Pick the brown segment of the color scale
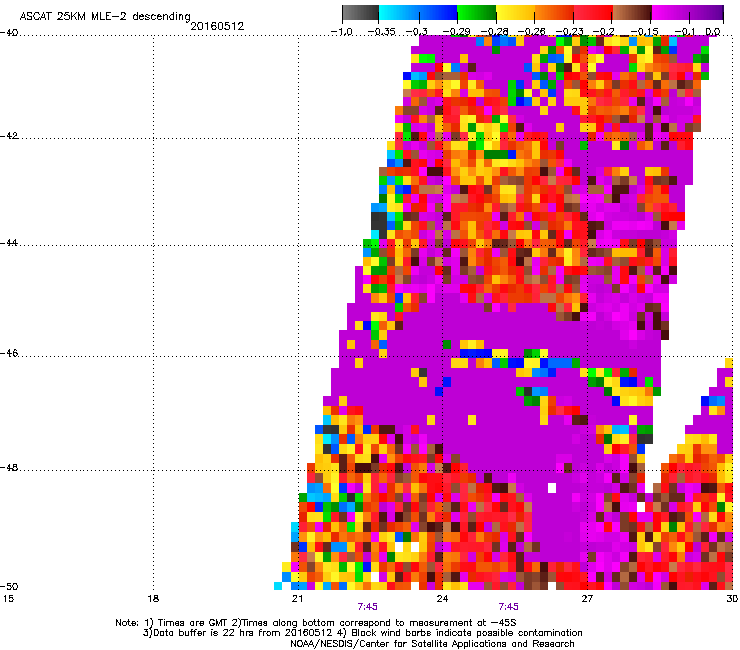This screenshot has height=650, width=740. coord(632,12)
